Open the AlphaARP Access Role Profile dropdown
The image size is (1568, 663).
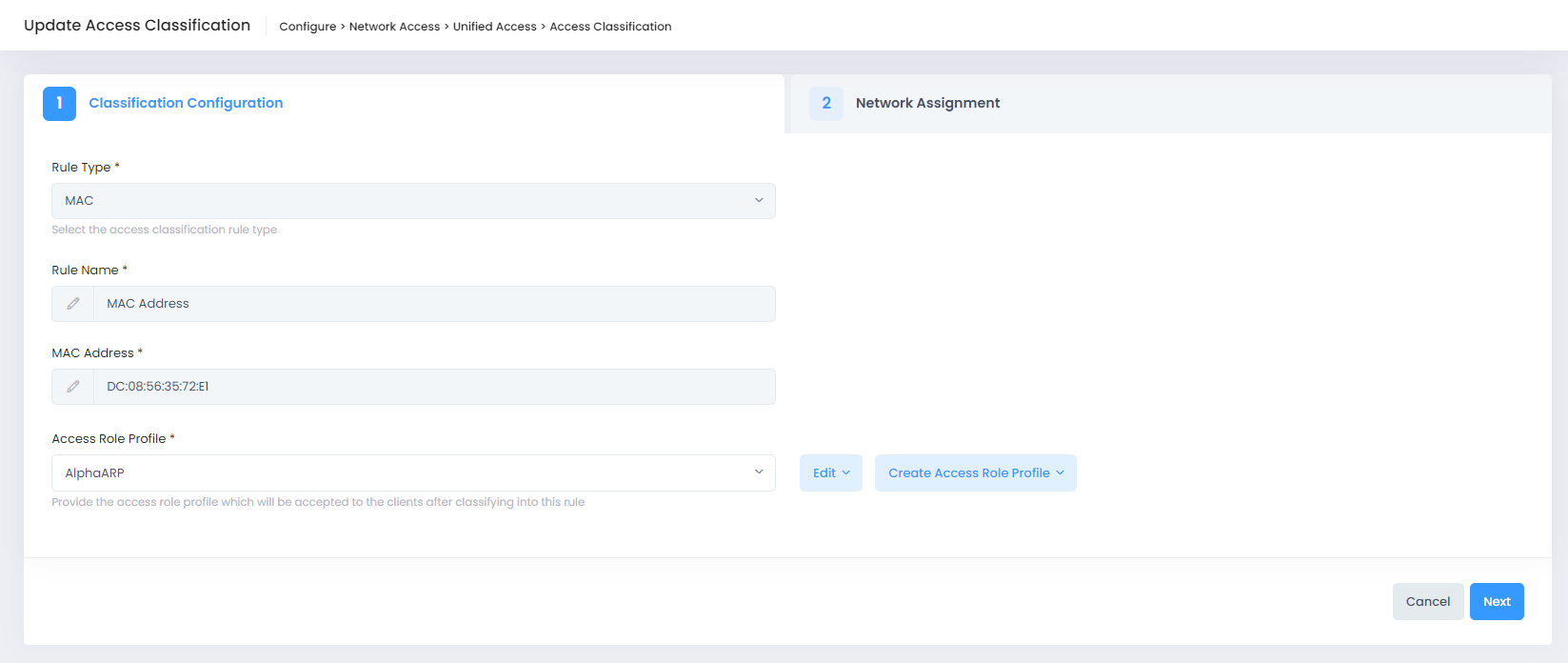coord(412,472)
